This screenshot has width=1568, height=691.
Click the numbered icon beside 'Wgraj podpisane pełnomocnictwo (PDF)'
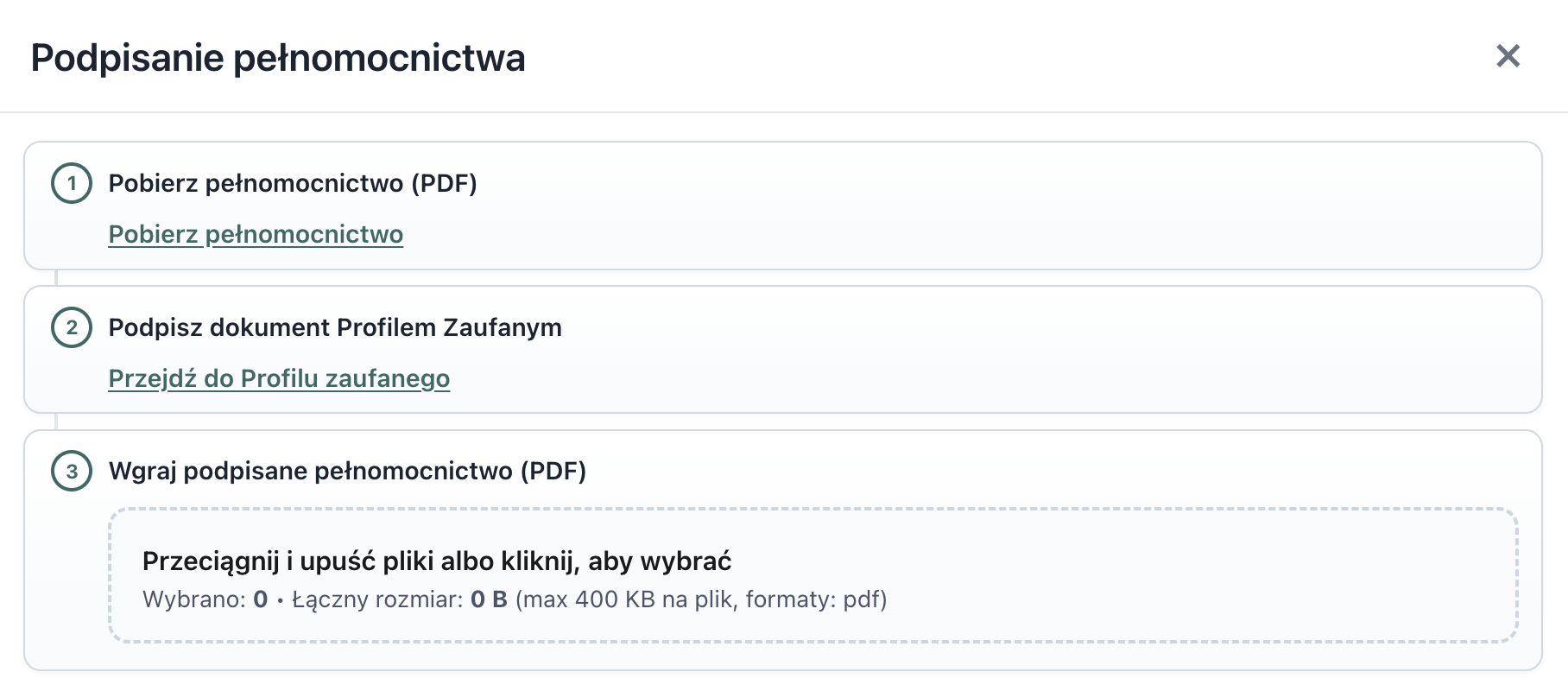pyautogui.click(x=72, y=472)
